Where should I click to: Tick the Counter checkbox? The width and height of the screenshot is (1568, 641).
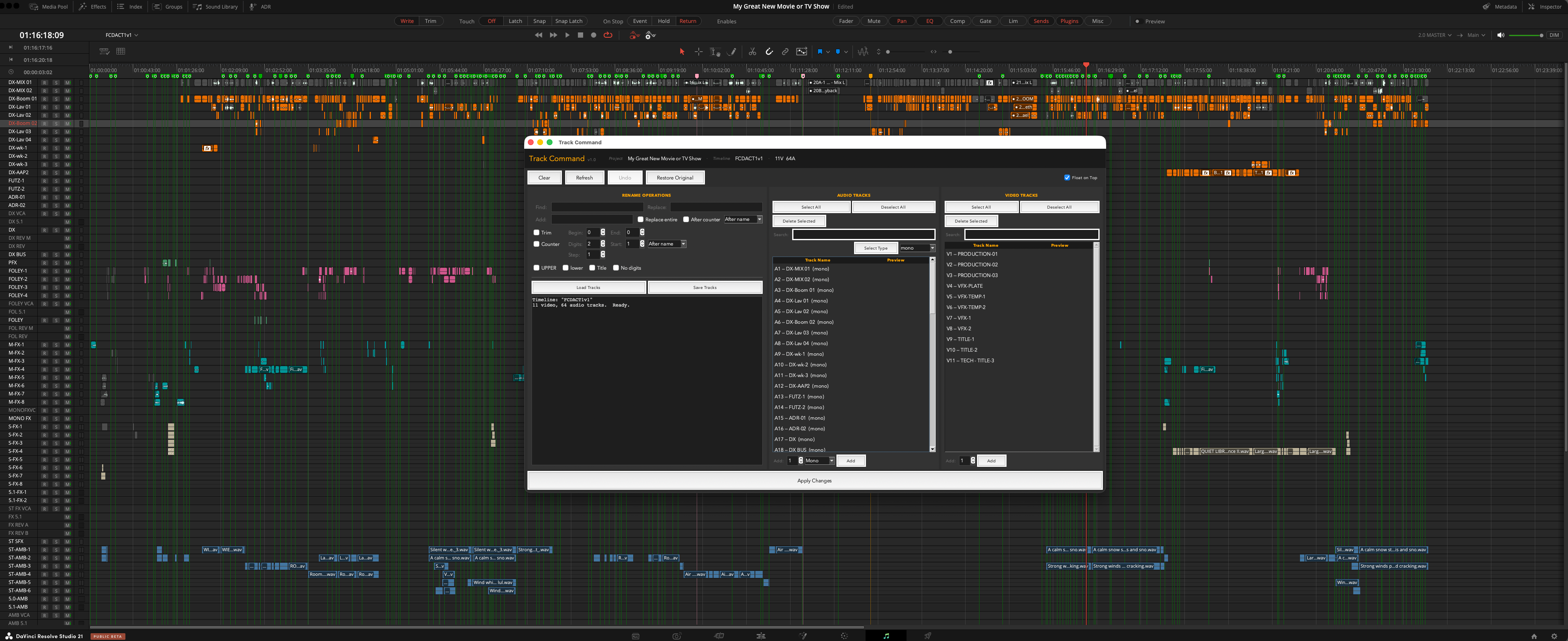[x=536, y=244]
